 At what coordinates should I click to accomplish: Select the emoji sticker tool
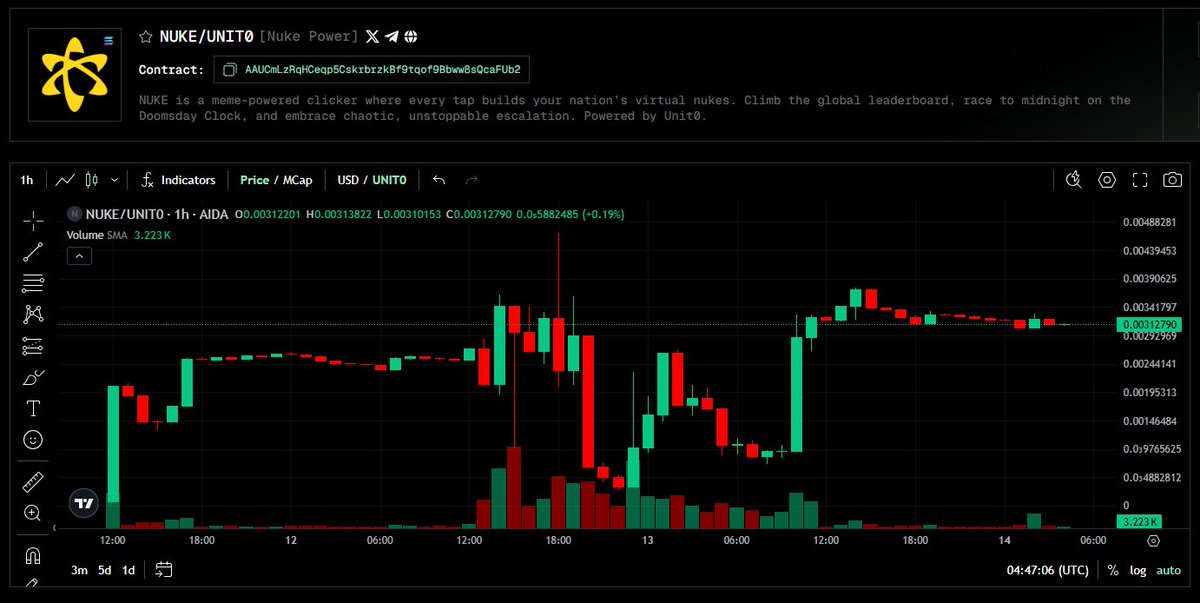32,439
